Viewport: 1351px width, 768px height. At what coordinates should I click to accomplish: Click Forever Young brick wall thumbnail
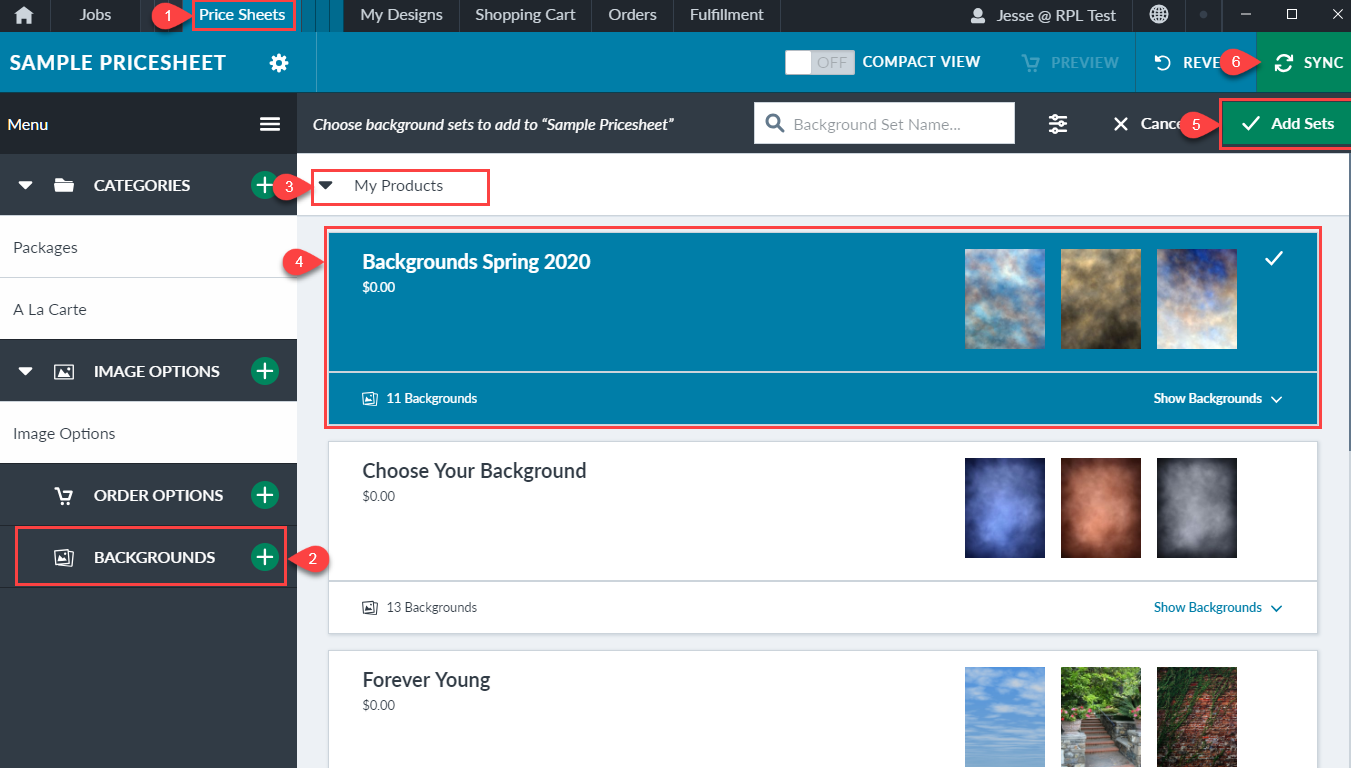coord(1197,717)
